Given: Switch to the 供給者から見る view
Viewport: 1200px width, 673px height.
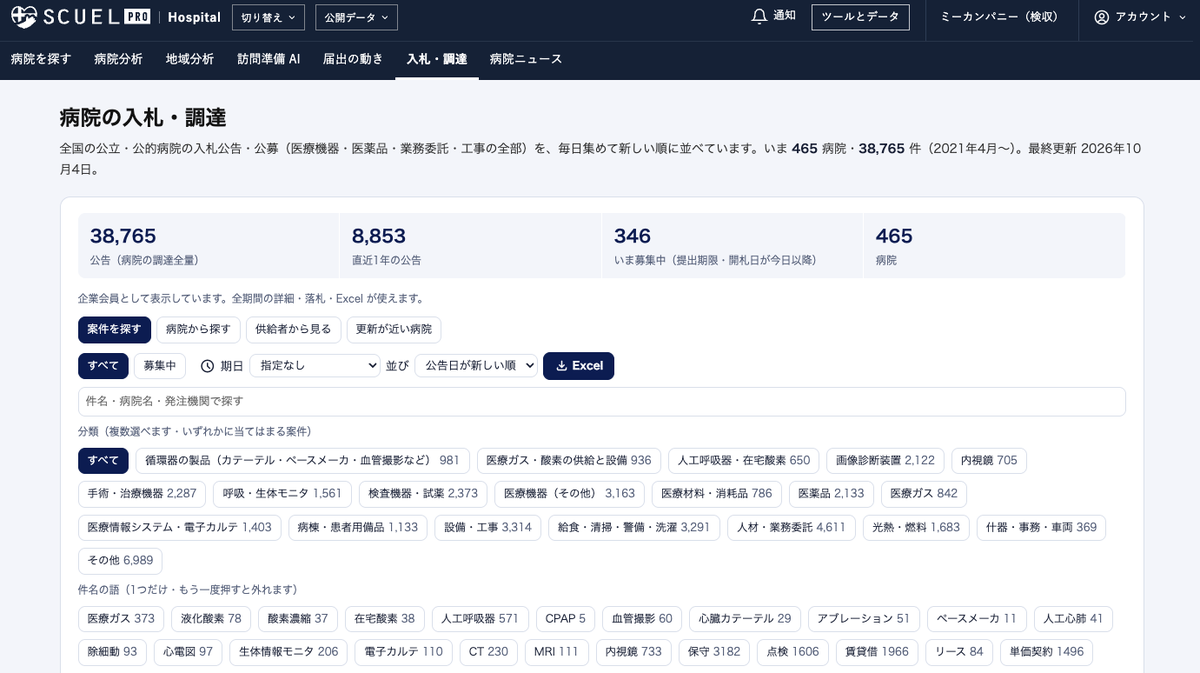Looking at the screenshot, I should pos(294,330).
